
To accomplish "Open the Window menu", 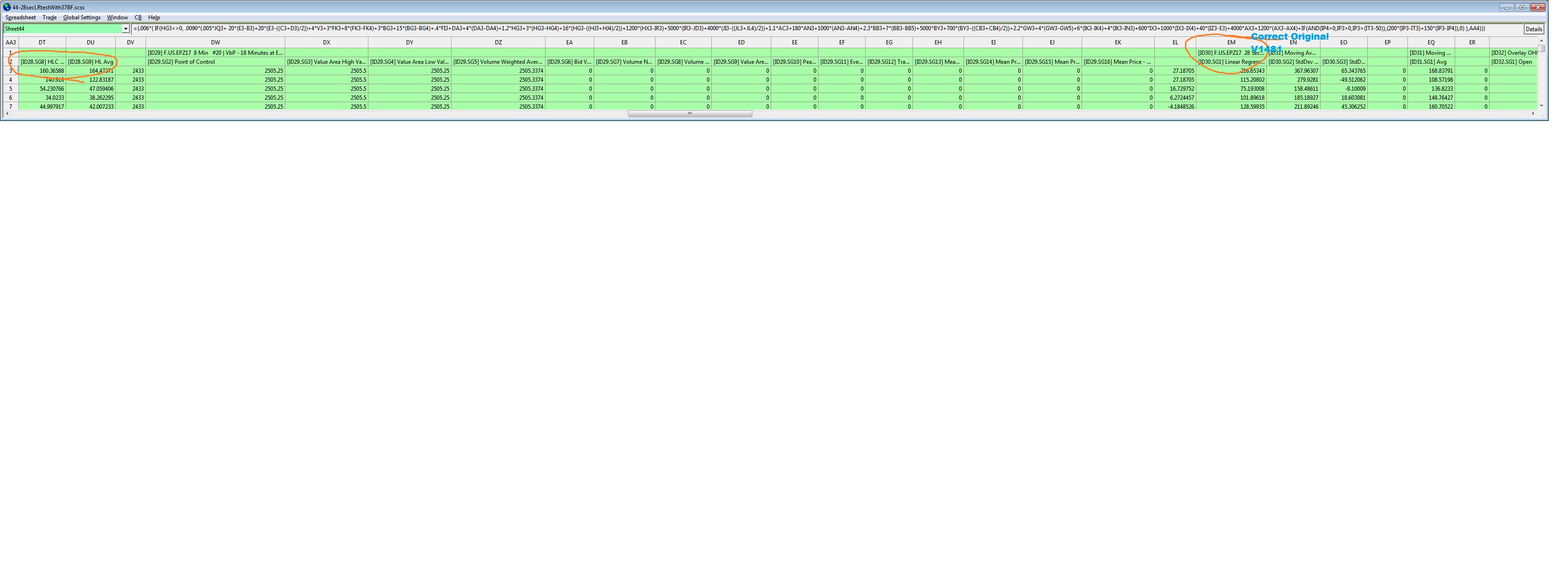I will 118,17.
